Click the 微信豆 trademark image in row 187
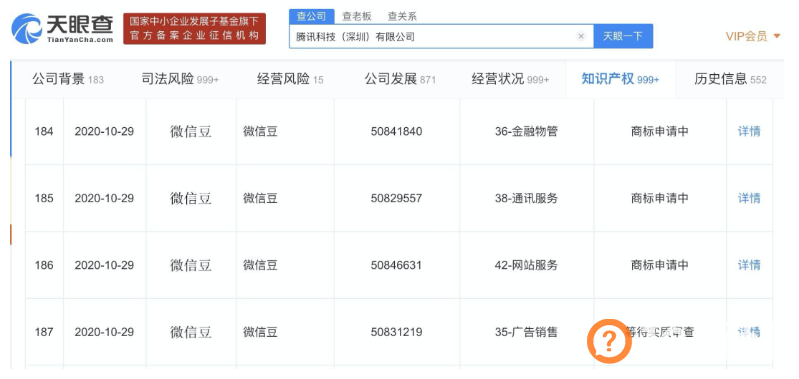799x379 pixels. point(191,332)
